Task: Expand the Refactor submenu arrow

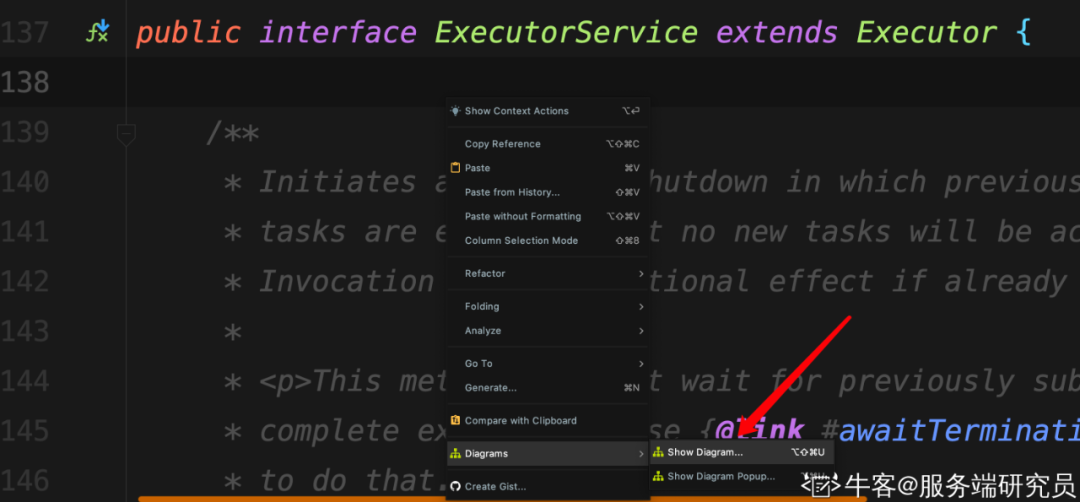Action: (640, 274)
